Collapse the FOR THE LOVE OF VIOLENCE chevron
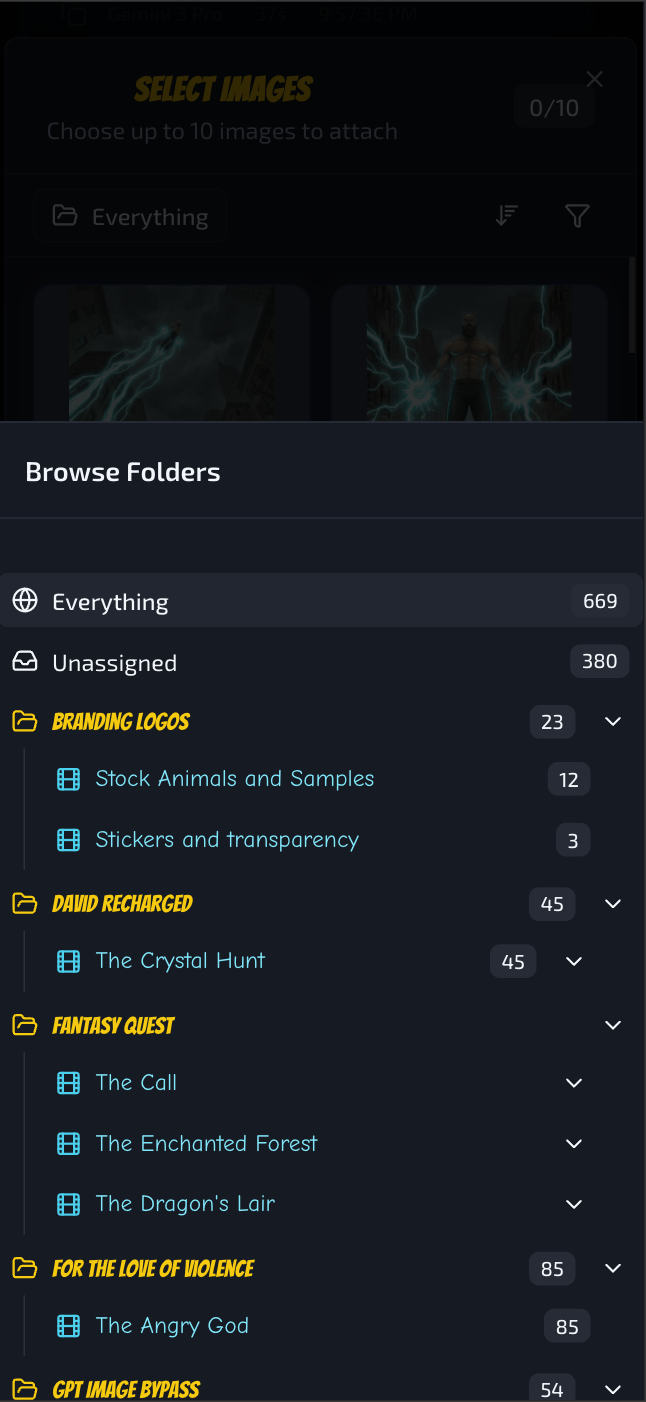The height and width of the screenshot is (1402, 646). [x=613, y=1268]
